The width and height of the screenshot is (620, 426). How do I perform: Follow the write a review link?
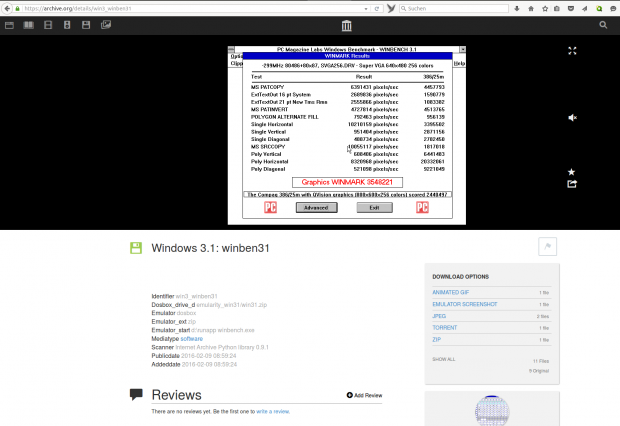pos(273,411)
